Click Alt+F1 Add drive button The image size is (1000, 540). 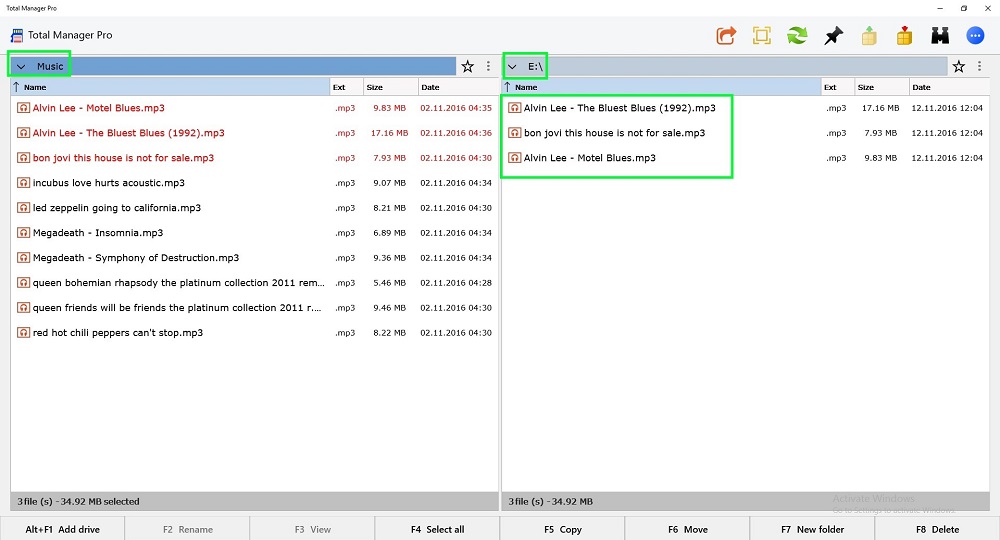(62, 529)
